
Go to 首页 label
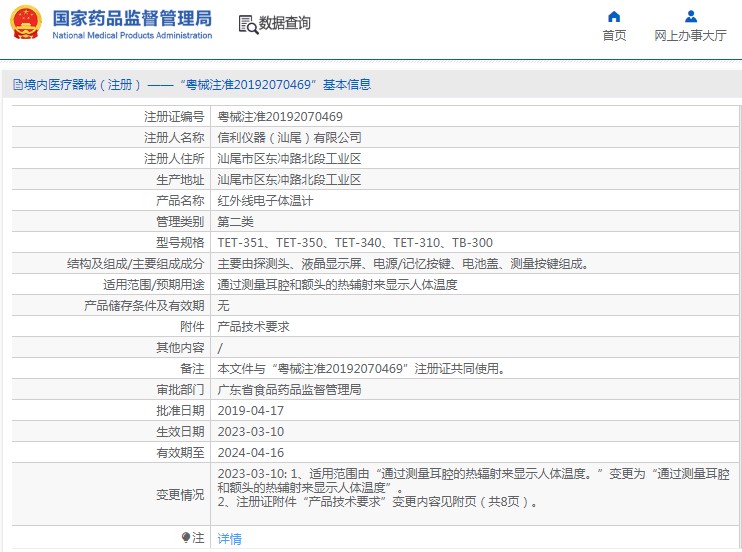[x=614, y=36]
